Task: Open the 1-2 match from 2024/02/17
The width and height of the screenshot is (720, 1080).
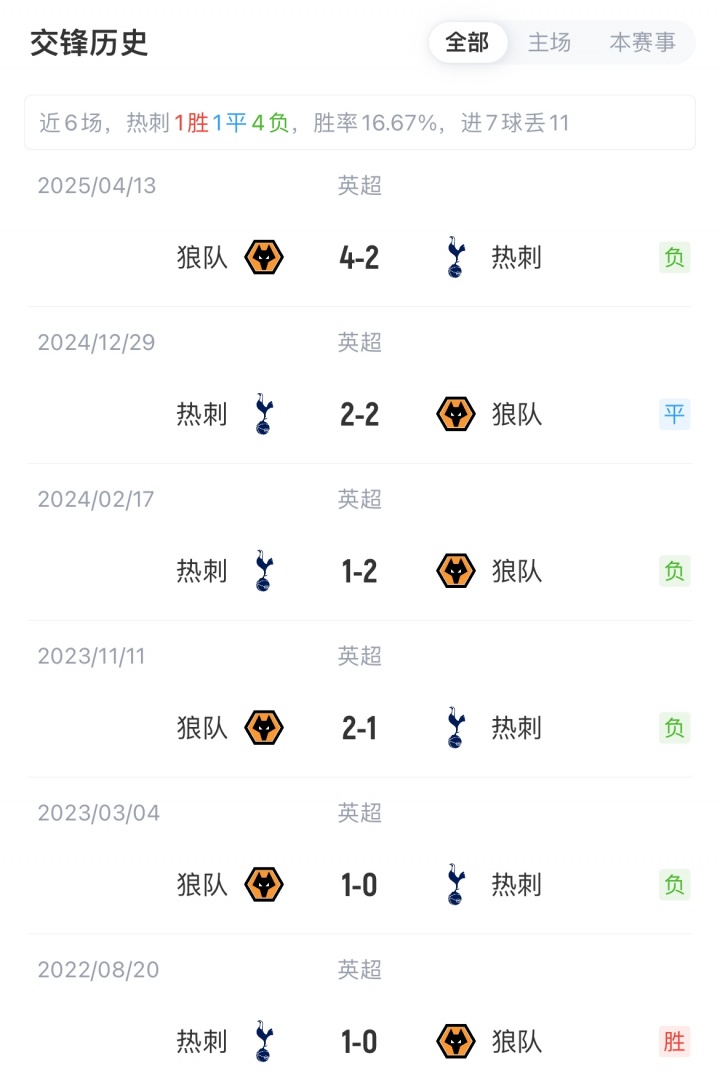Action: (x=359, y=571)
